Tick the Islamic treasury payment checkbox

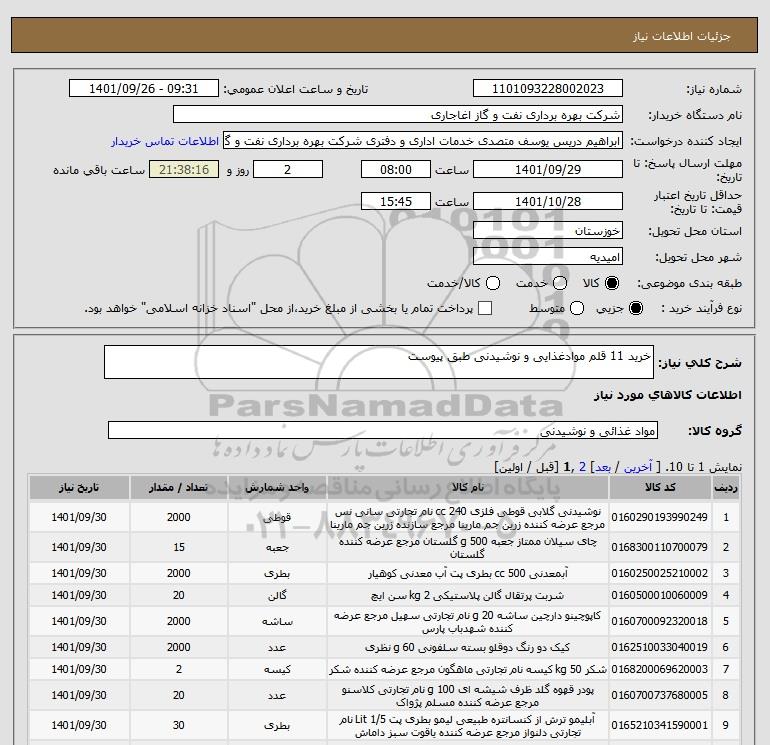tap(485, 308)
